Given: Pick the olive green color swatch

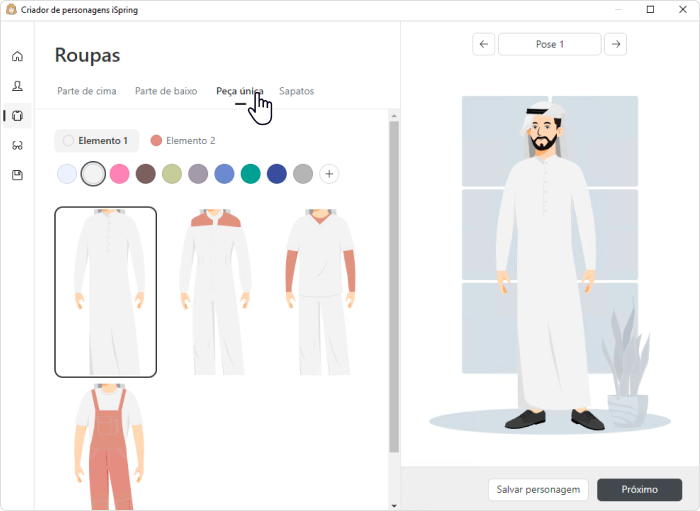Looking at the screenshot, I should 172,174.
